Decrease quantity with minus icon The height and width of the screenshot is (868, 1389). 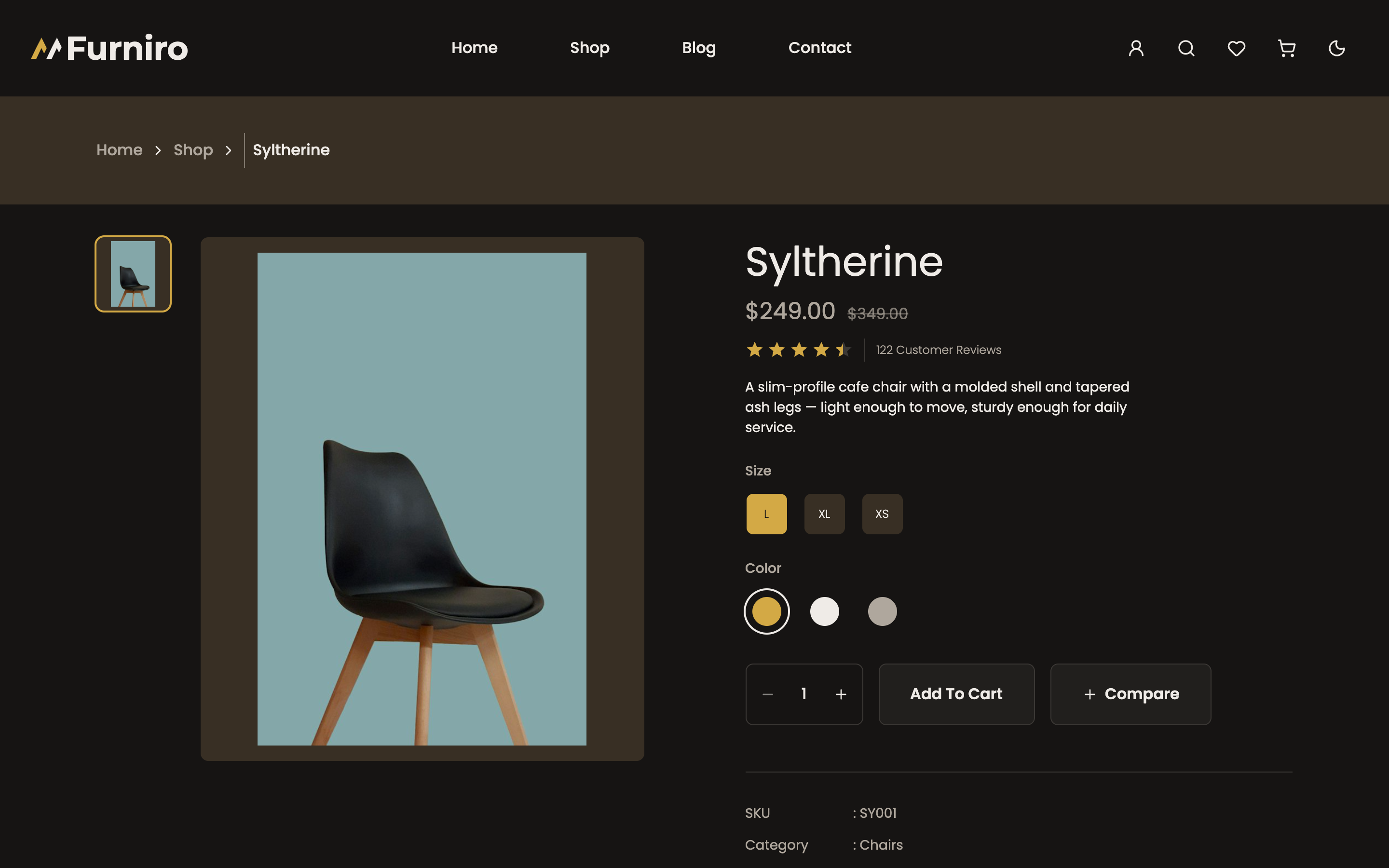point(767,694)
